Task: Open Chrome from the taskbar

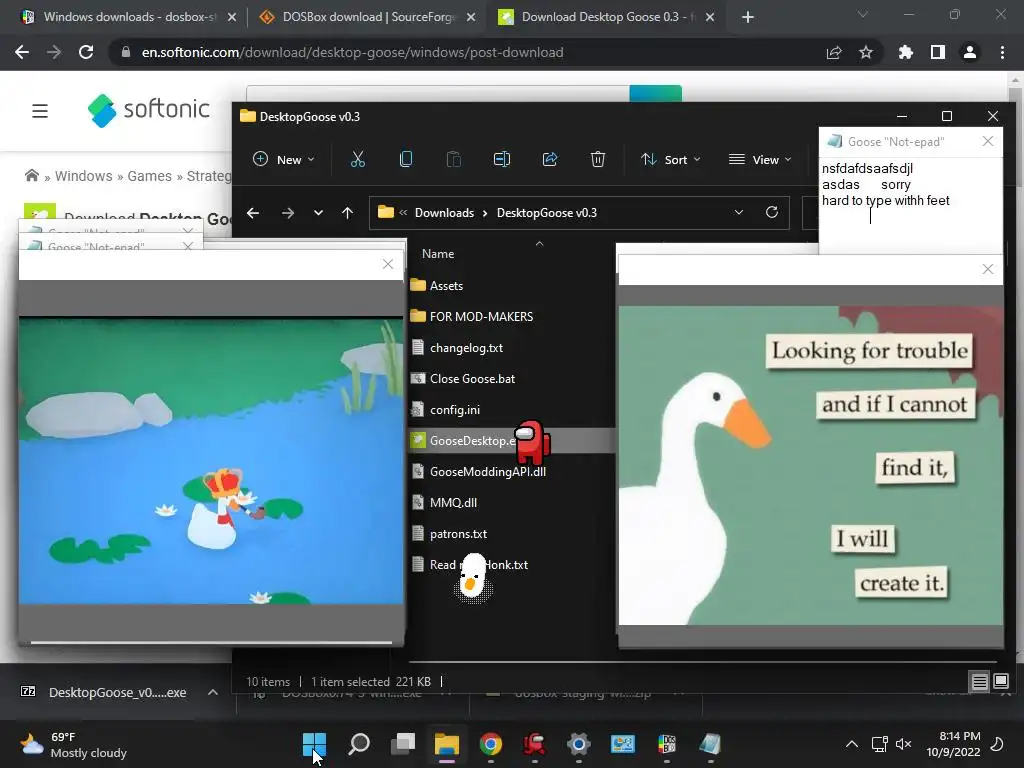Action: pos(490,744)
